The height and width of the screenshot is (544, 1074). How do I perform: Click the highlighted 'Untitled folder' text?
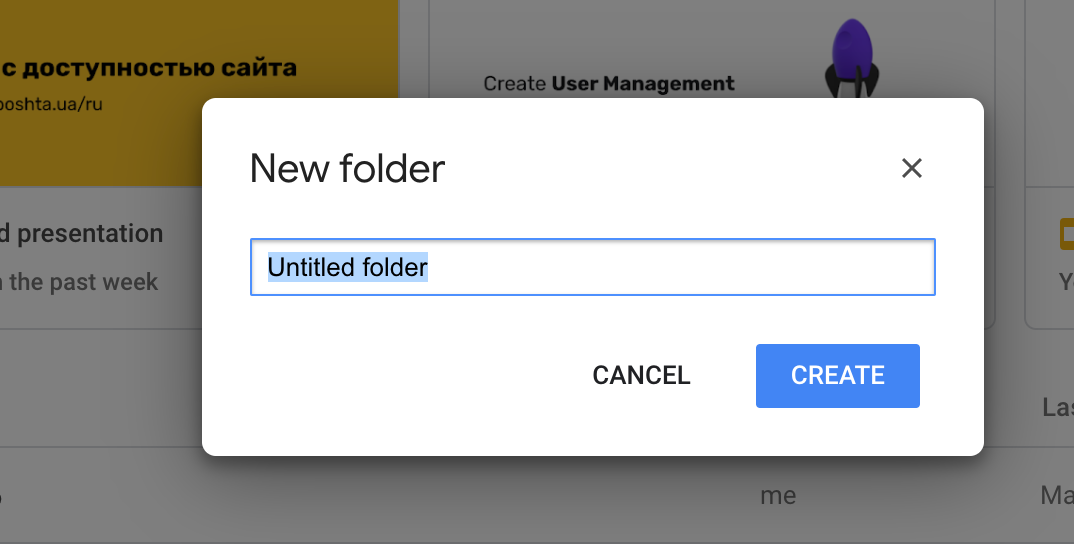[x=347, y=267]
